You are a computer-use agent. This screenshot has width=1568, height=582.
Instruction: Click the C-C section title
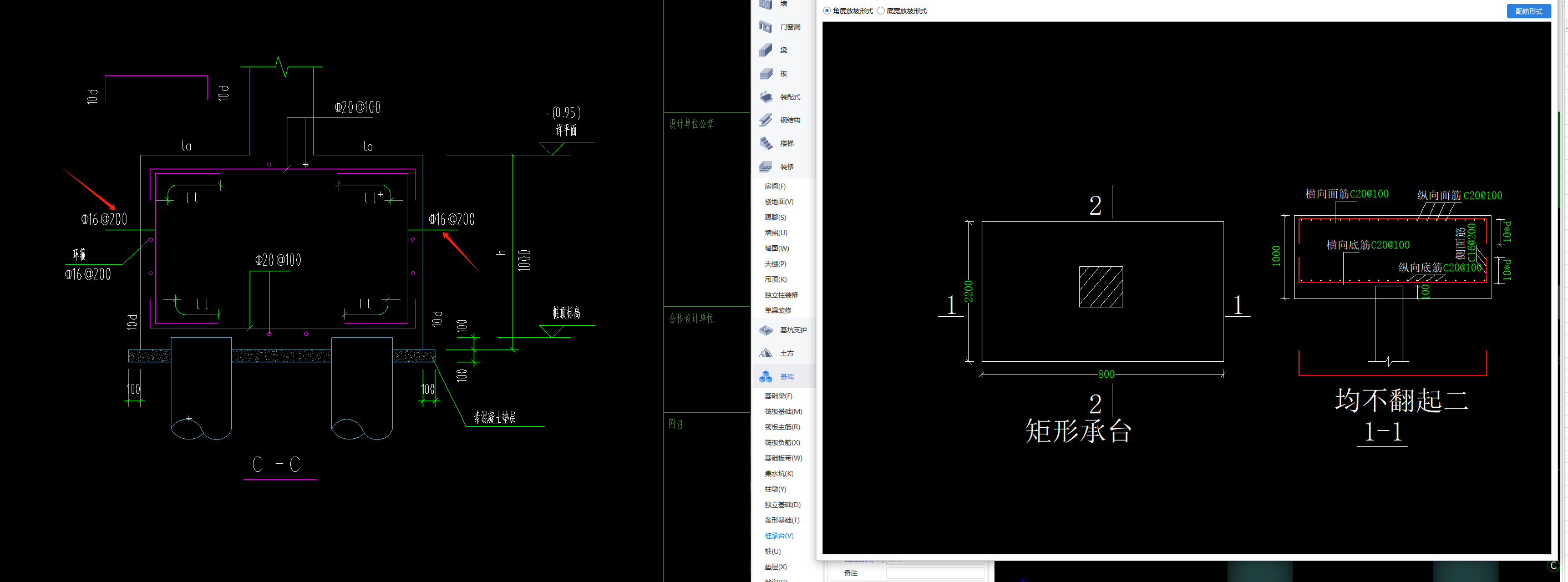pyautogui.click(x=276, y=464)
